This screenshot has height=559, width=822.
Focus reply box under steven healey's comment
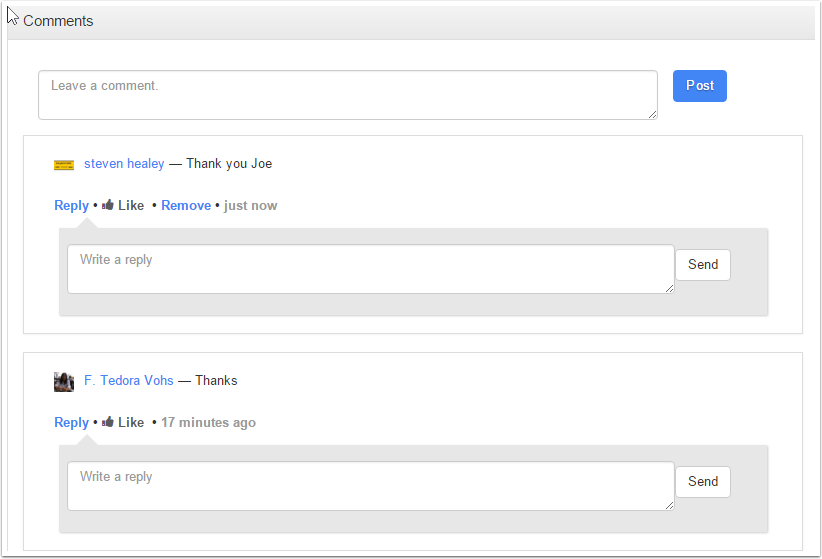coord(370,269)
